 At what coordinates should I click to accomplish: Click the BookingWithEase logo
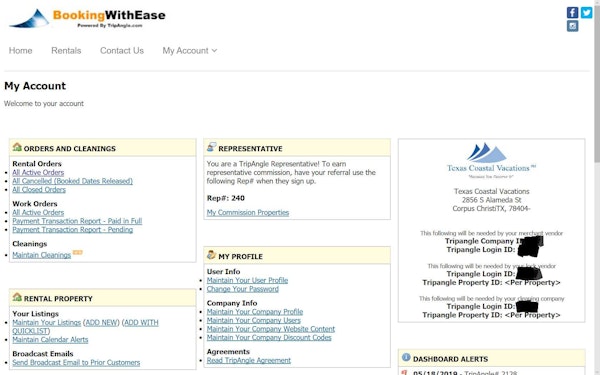coord(87,18)
